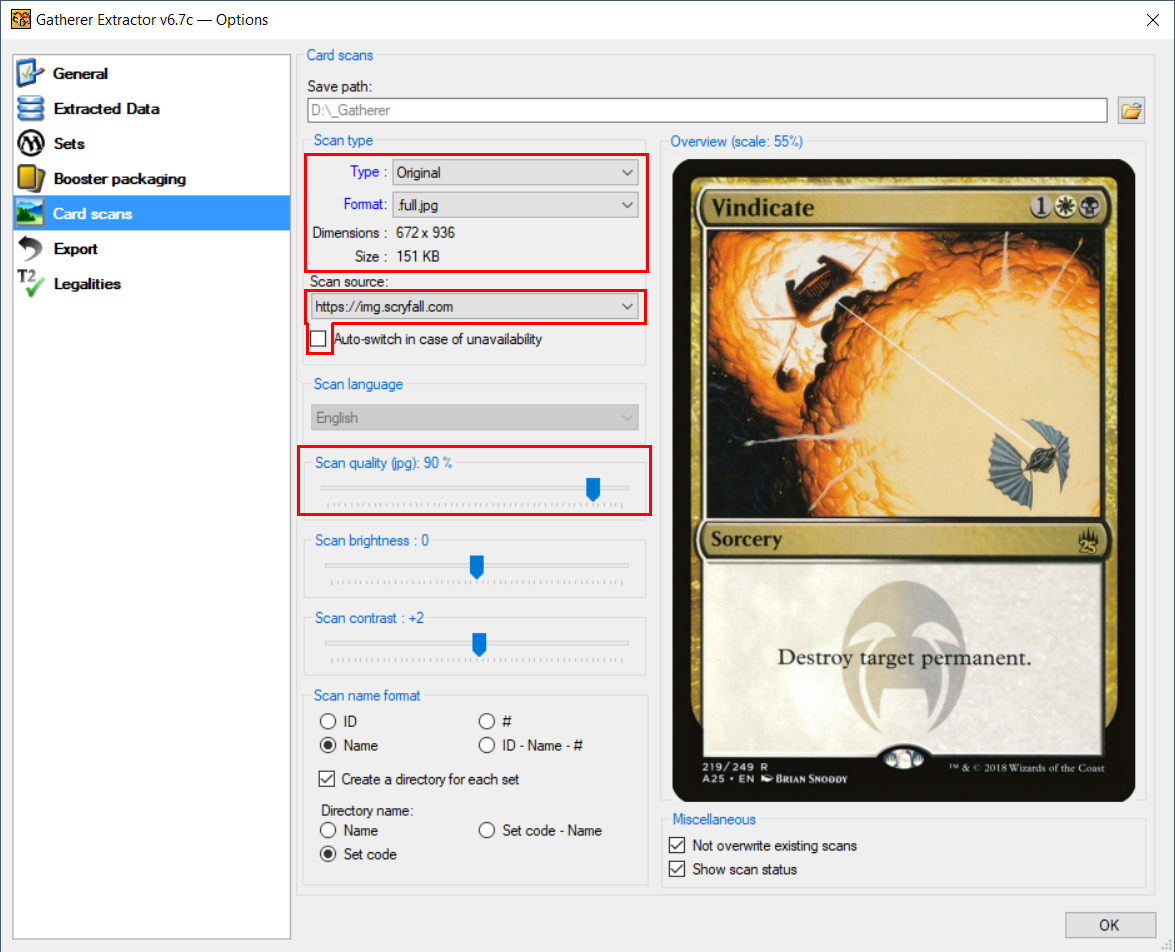The width and height of the screenshot is (1175, 952).
Task: Switch to the Legalities options page
Action: click(x=86, y=284)
